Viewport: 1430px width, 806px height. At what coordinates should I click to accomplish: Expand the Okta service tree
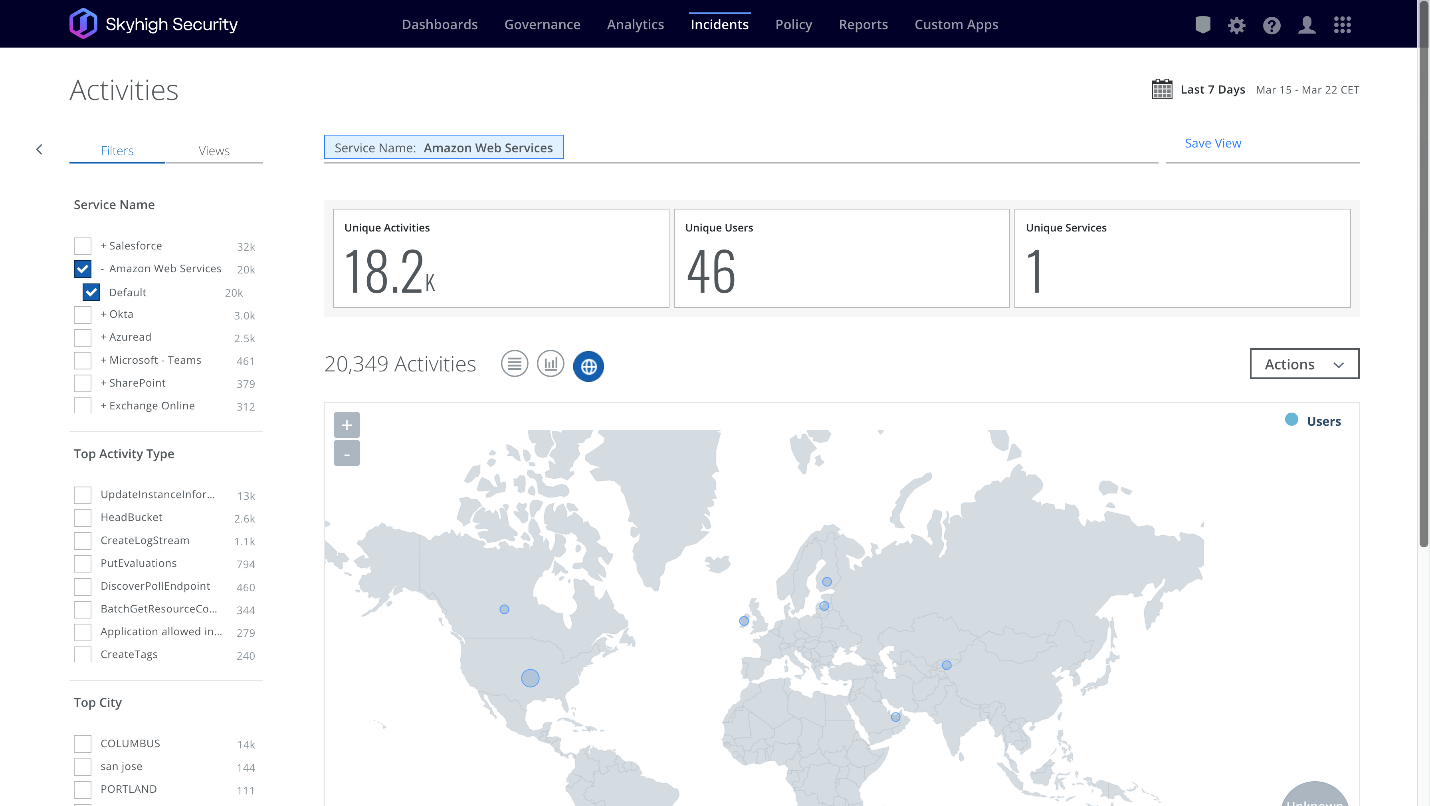(103, 315)
